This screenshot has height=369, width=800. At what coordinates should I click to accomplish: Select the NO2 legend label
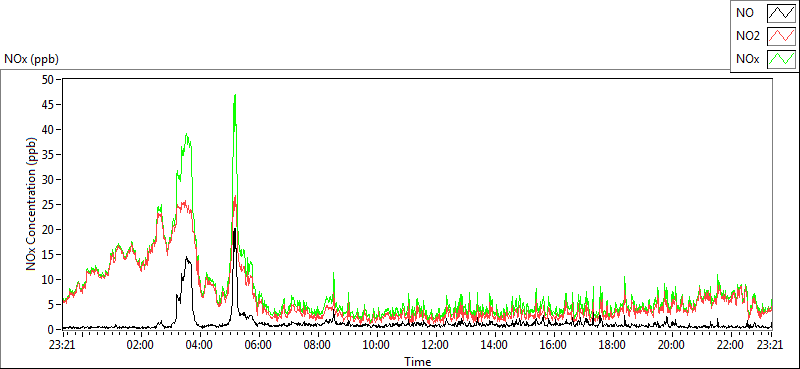click(747, 36)
